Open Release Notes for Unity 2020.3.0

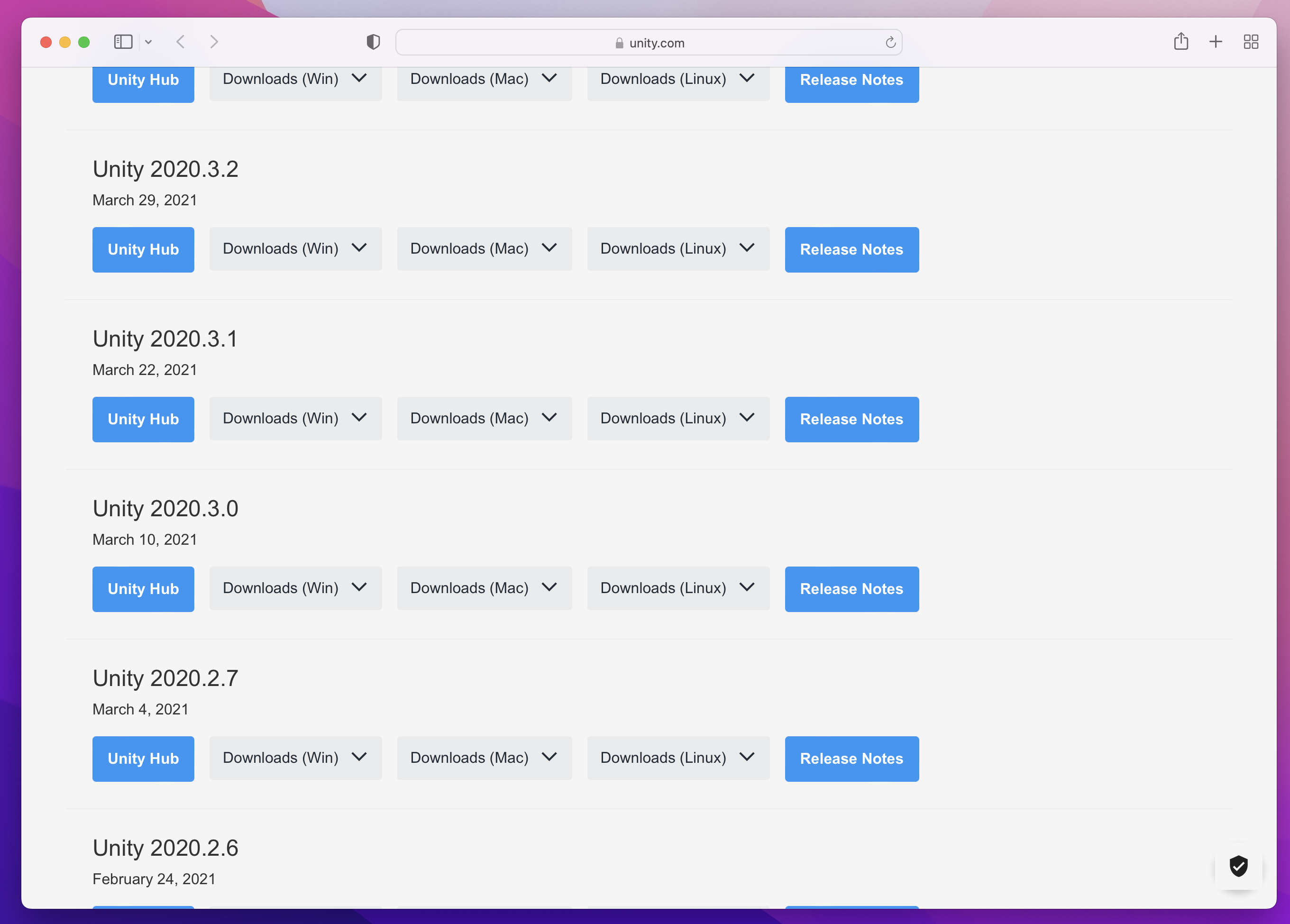pyautogui.click(x=851, y=588)
